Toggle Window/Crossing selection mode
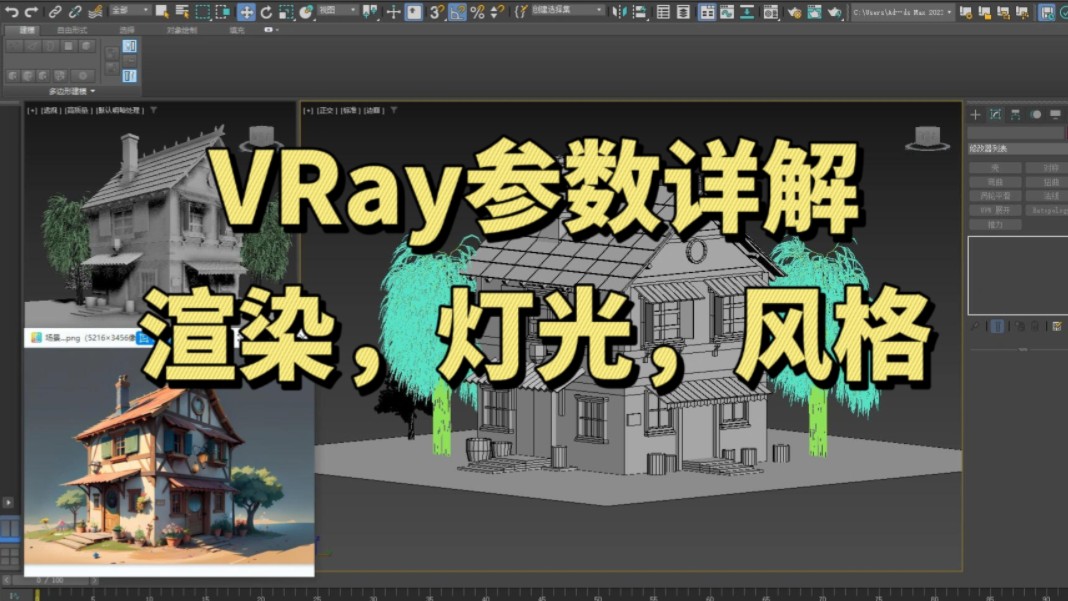 [x=223, y=12]
